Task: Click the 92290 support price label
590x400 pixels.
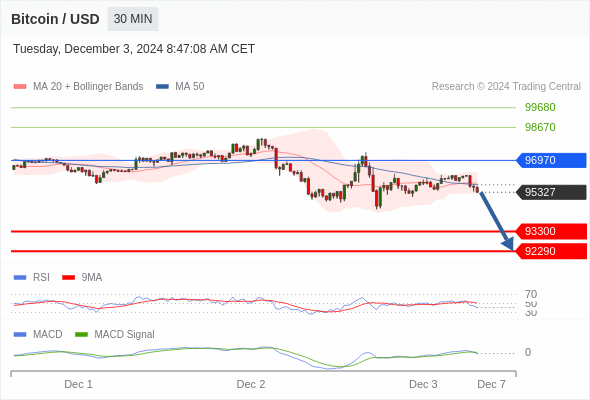Action: [x=550, y=251]
